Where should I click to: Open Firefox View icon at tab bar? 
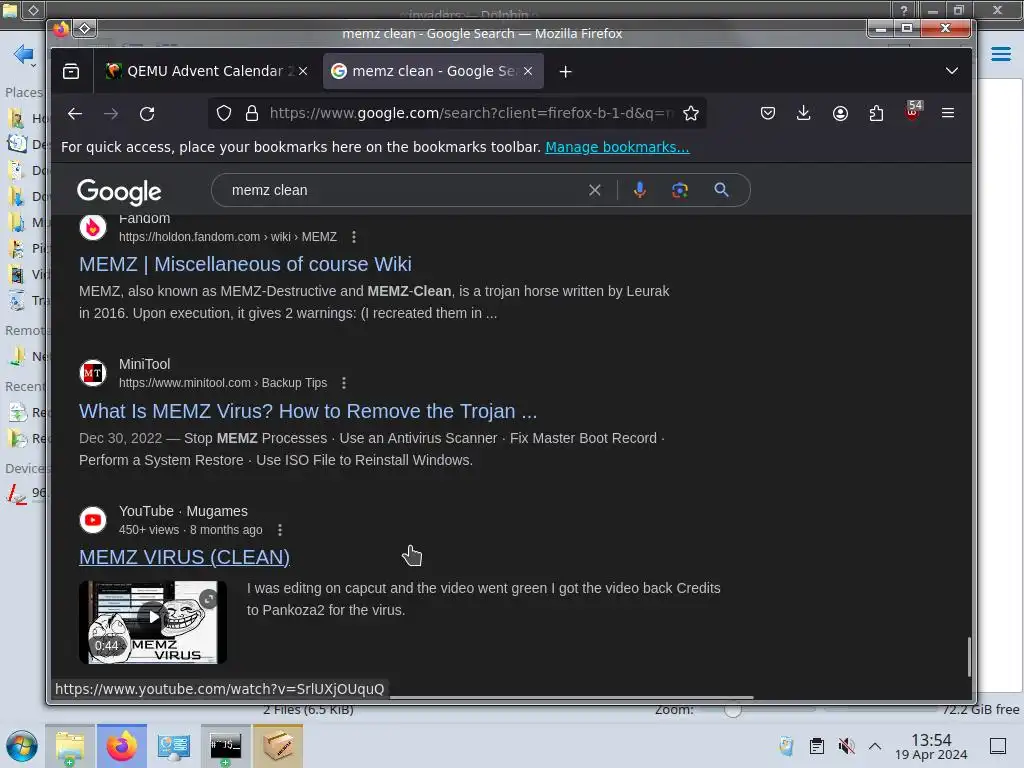coord(71,71)
